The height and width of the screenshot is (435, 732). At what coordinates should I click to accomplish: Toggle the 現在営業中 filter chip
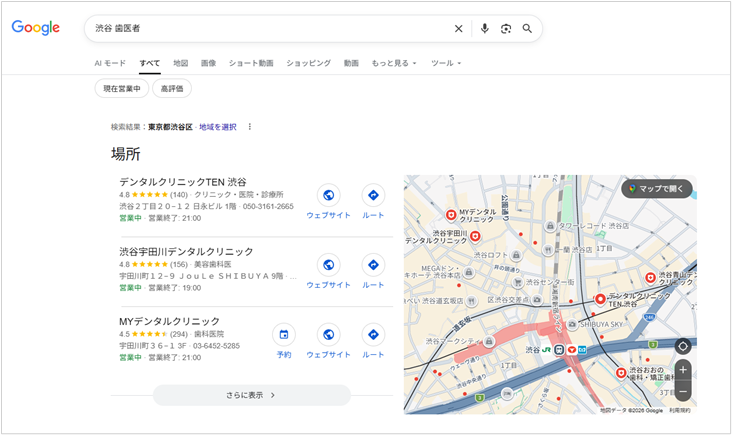122,88
